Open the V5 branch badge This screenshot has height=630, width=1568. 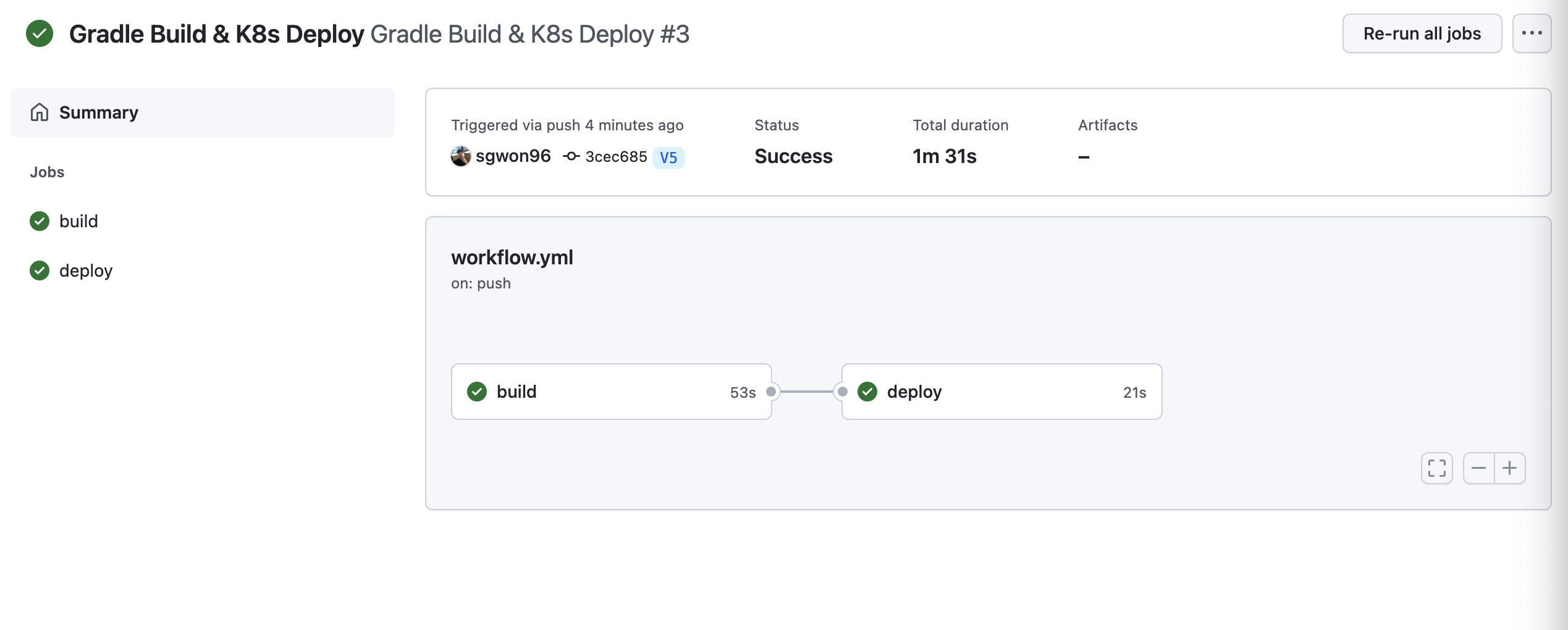[668, 157]
